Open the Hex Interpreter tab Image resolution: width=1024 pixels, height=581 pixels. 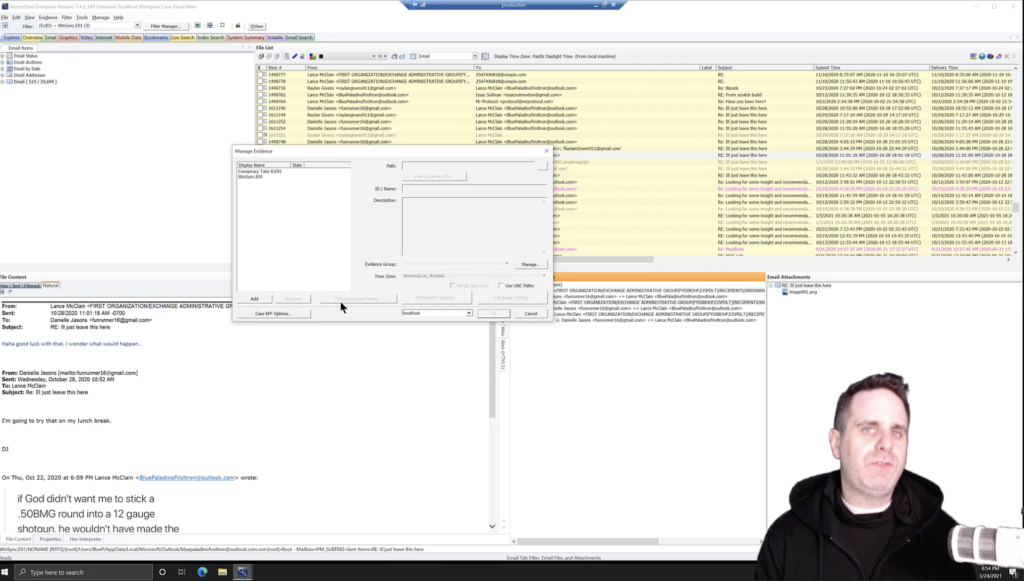point(86,539)
